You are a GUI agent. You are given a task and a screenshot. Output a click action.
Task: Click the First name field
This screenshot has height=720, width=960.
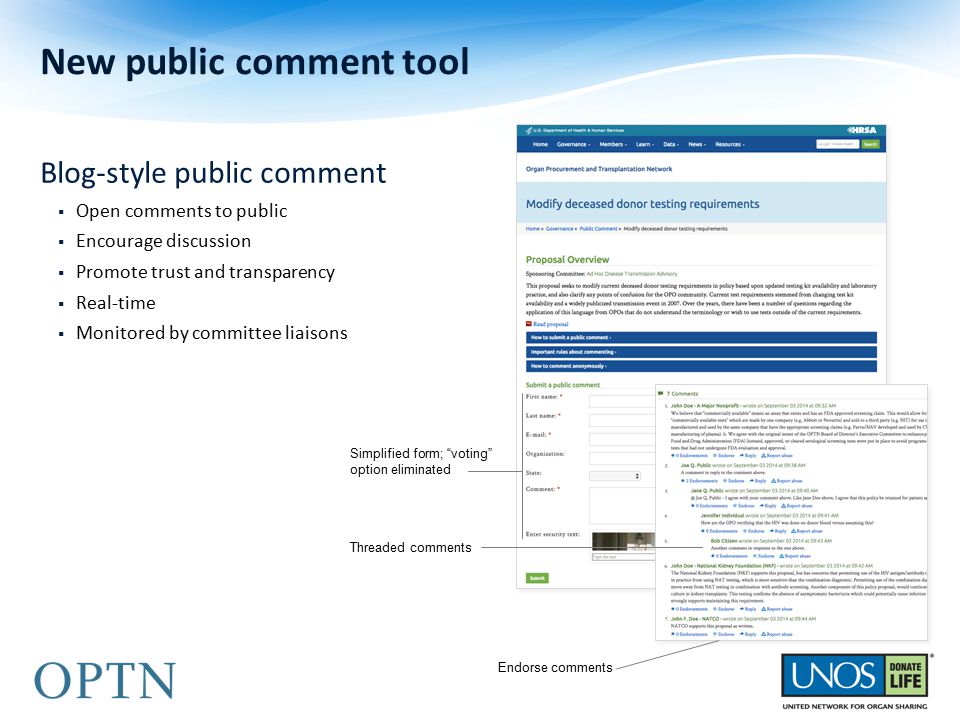pos(622,402)
